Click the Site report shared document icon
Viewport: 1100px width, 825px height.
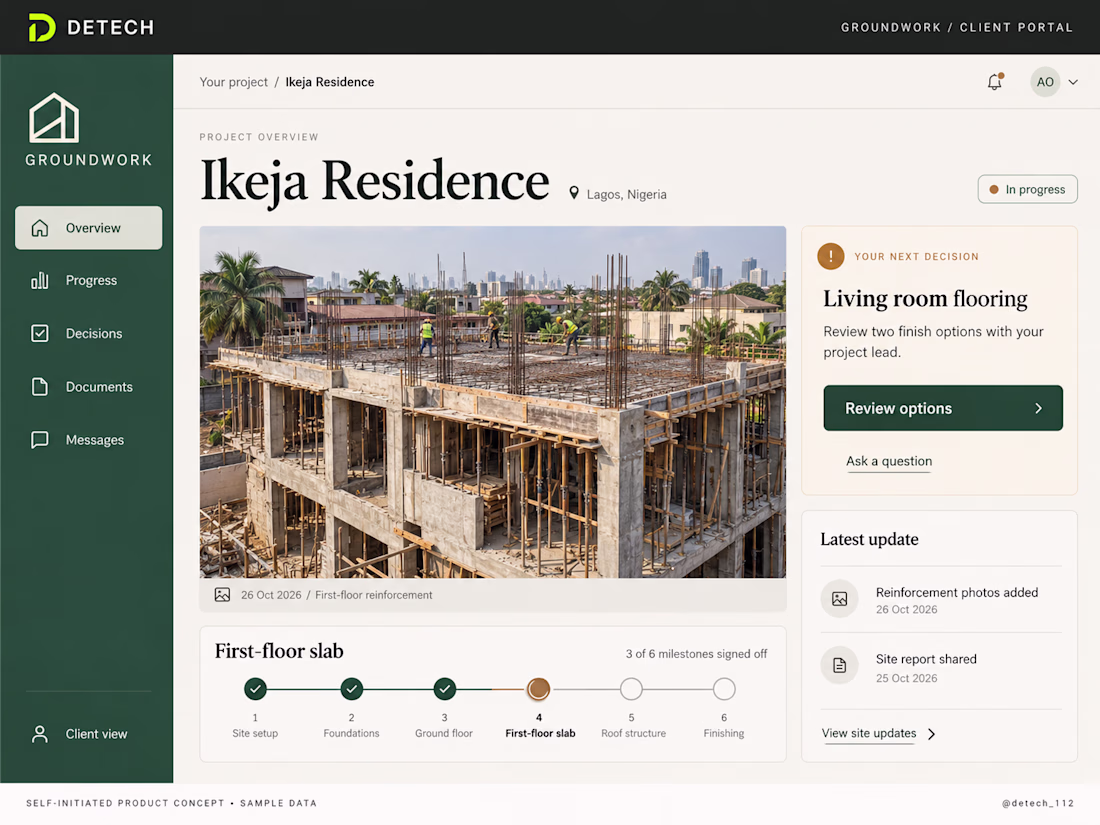[840, 665]
